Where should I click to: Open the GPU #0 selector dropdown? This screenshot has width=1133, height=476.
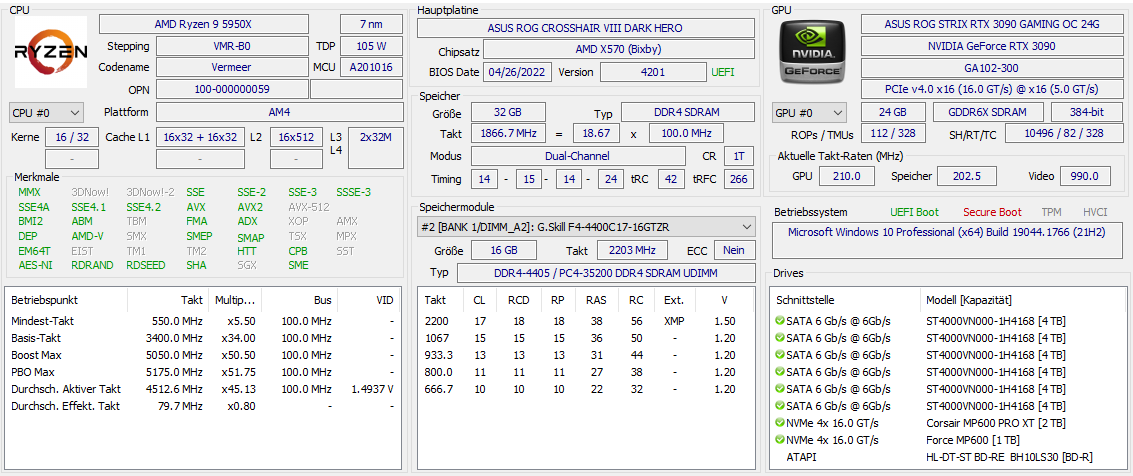[x=809, y=113]
